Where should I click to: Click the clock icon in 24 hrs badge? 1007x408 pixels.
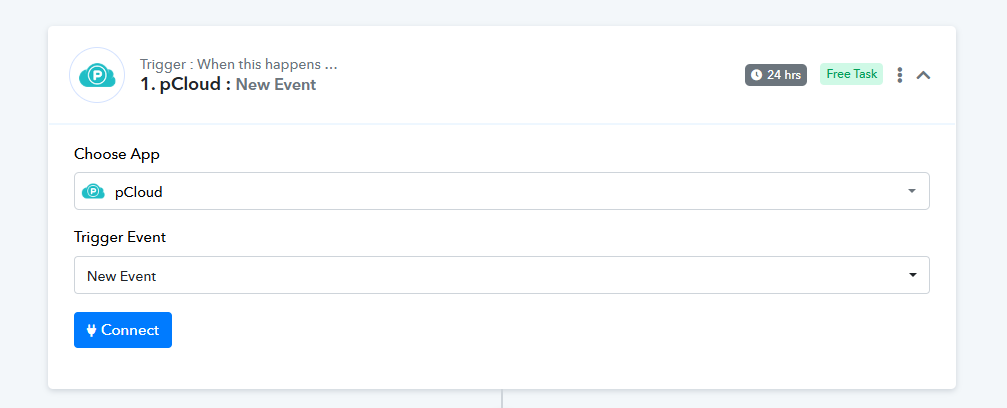pos(756,75)
